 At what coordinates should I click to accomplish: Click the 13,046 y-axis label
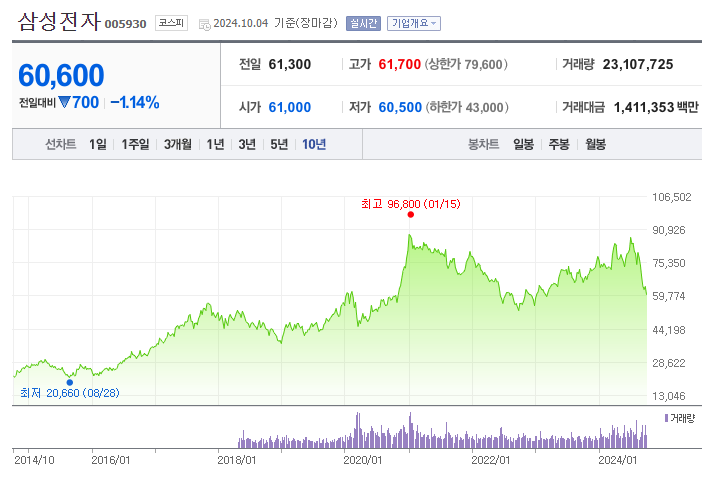click(669, 396)
